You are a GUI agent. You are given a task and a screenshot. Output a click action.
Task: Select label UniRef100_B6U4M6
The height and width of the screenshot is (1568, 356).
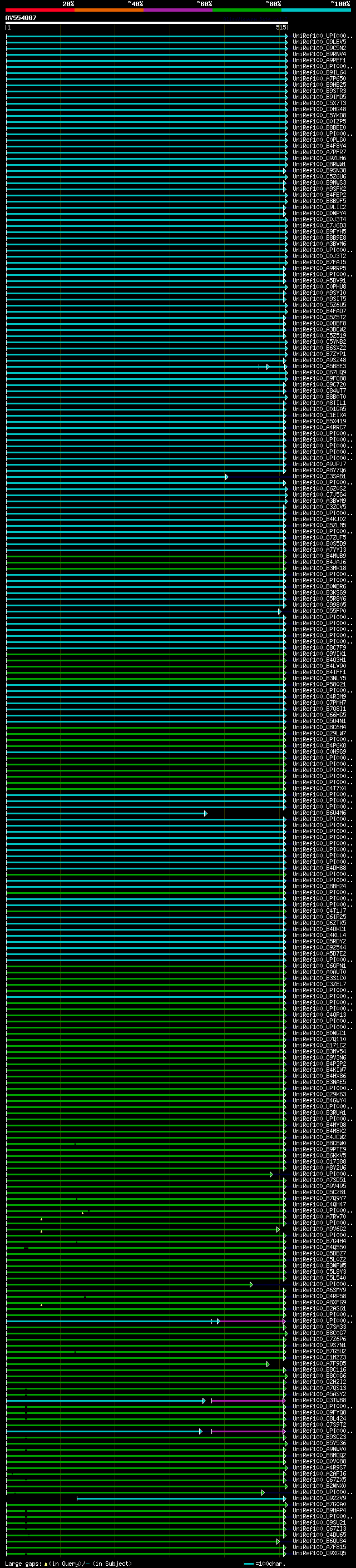pyautogui.click(x=319, y=813)
